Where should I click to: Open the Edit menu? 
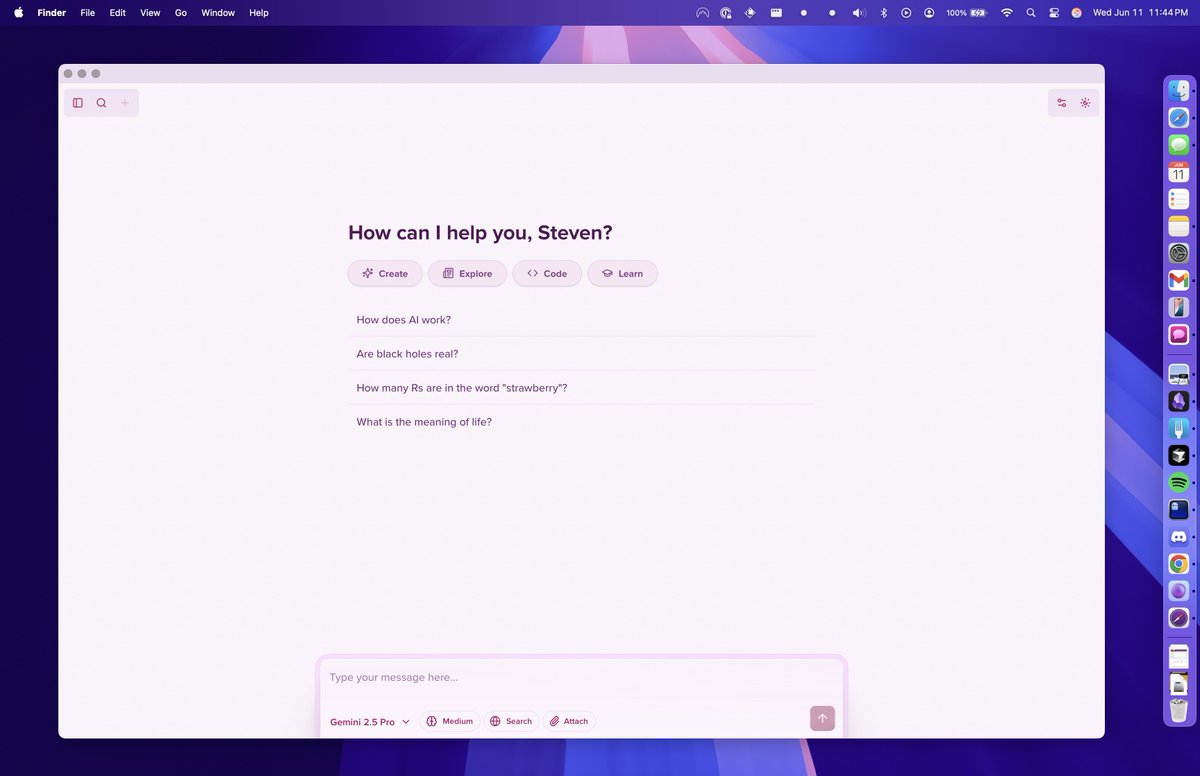pyautogui.click(x=118, y=13)
